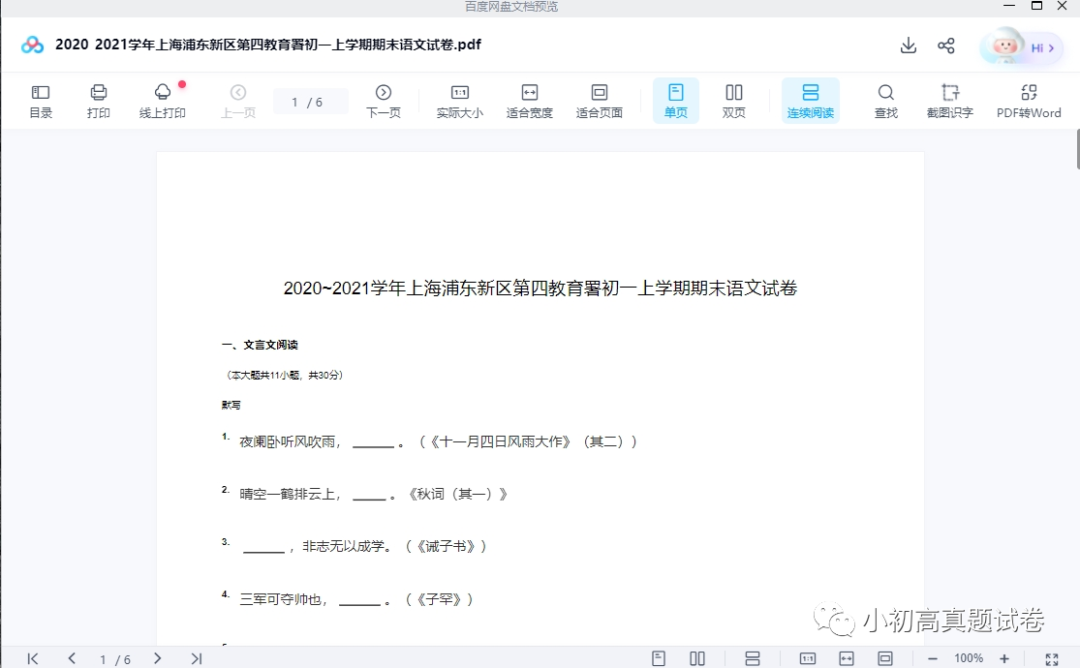Click the PDF file name title

point(268,45)
